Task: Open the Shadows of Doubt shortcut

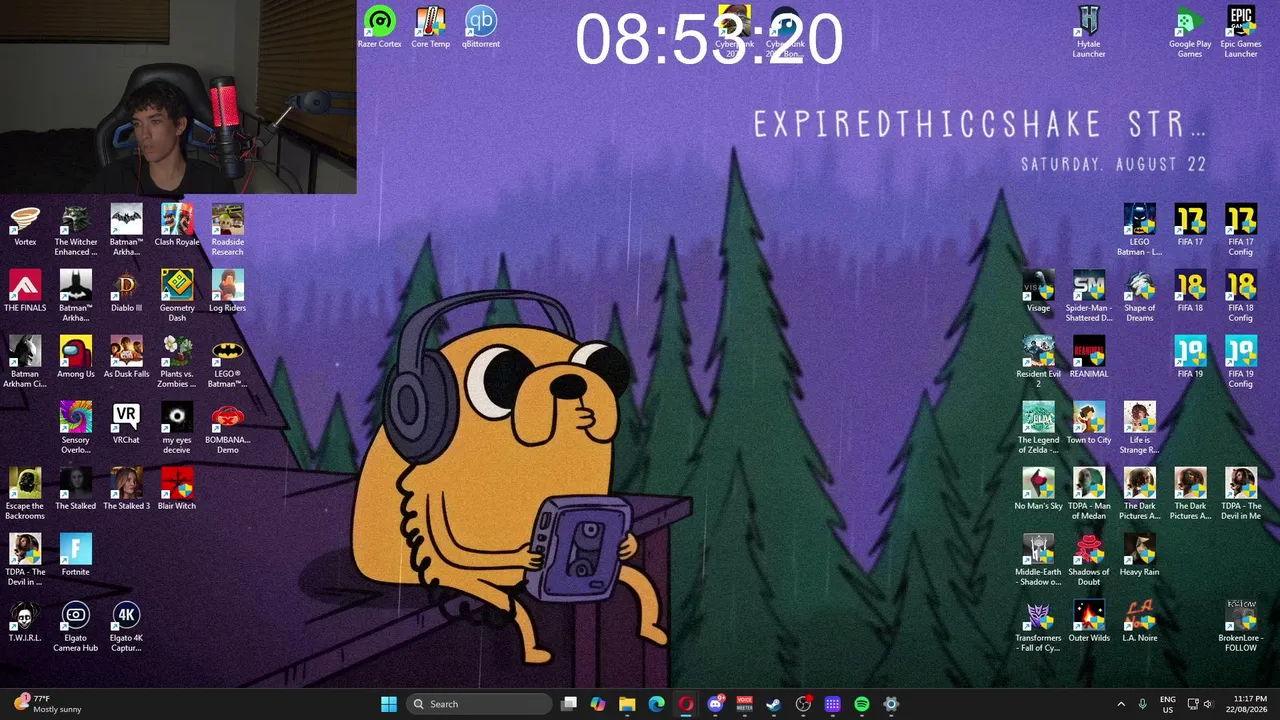Action: pos(1089,560)
